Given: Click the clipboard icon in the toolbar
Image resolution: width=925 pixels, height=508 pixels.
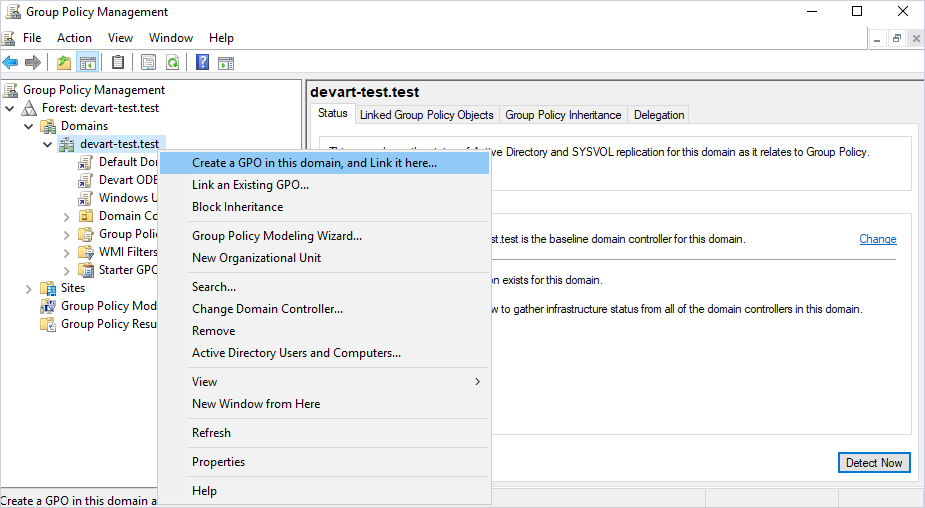Looking at the screenshot, I should [118, 63].
